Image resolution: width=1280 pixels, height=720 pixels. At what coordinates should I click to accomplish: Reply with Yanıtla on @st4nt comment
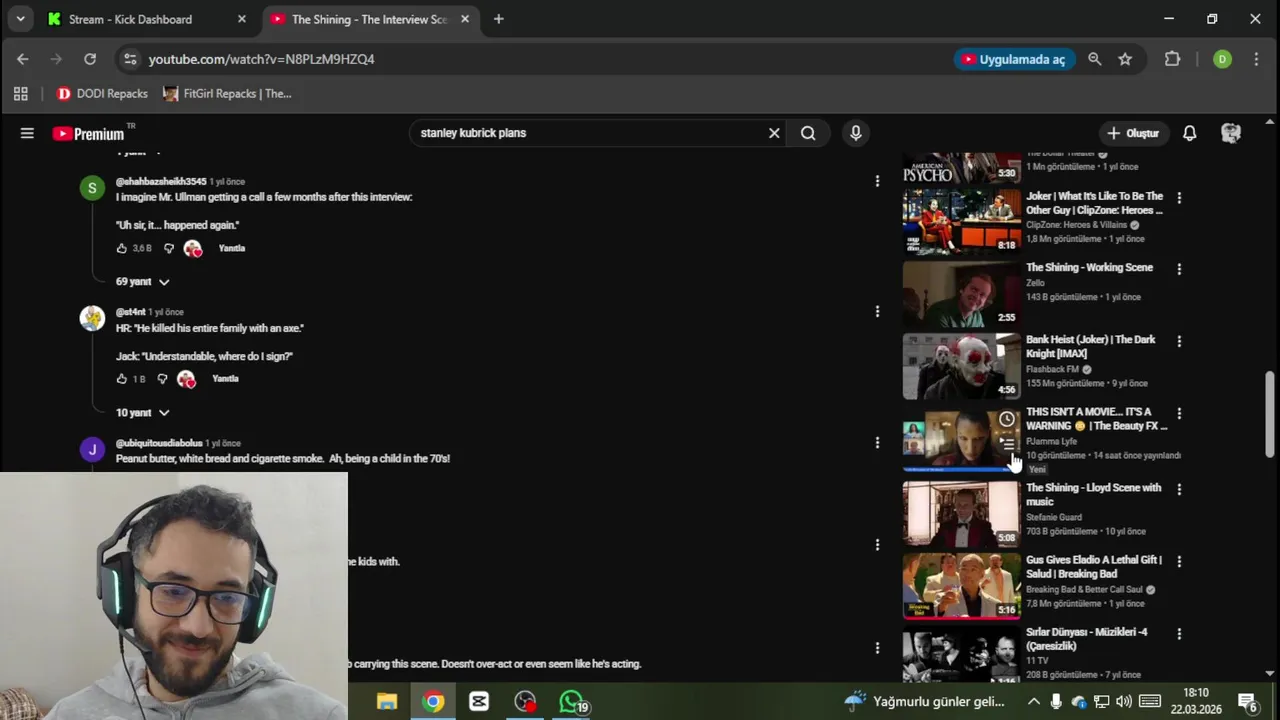pyautogui.click(x=225, y=379)
